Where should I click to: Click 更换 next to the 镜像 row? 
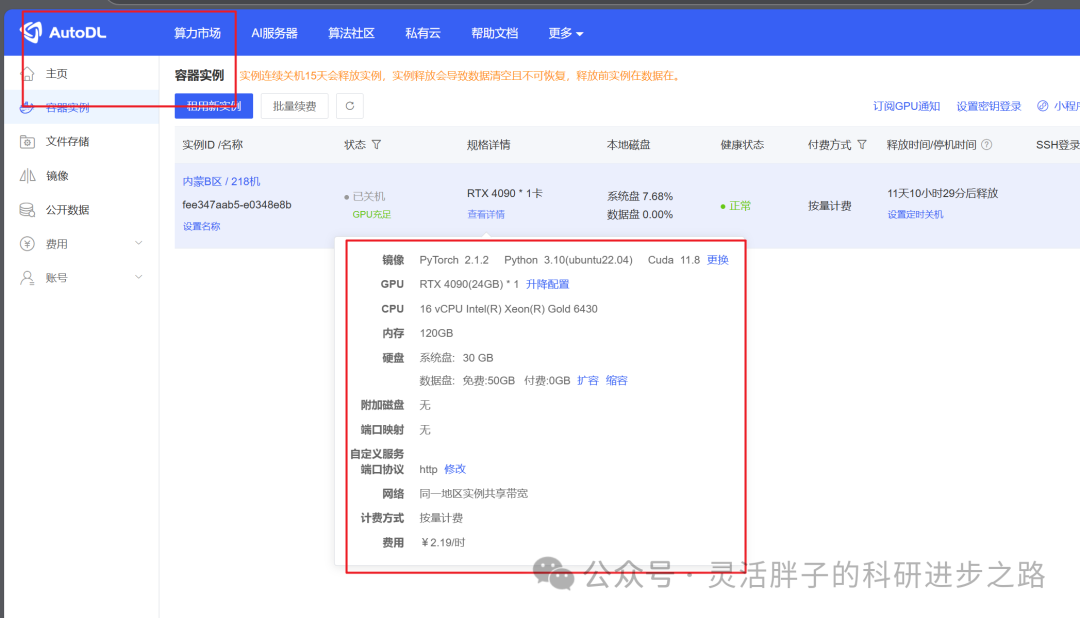tap(718, 260)
